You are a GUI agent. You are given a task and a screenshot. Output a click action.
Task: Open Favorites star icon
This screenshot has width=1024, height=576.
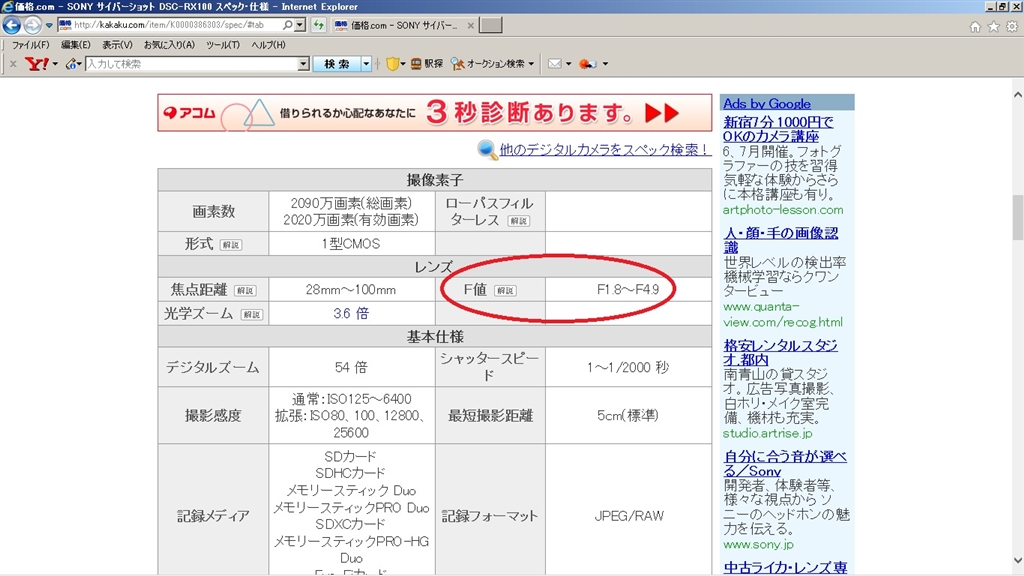993,27
